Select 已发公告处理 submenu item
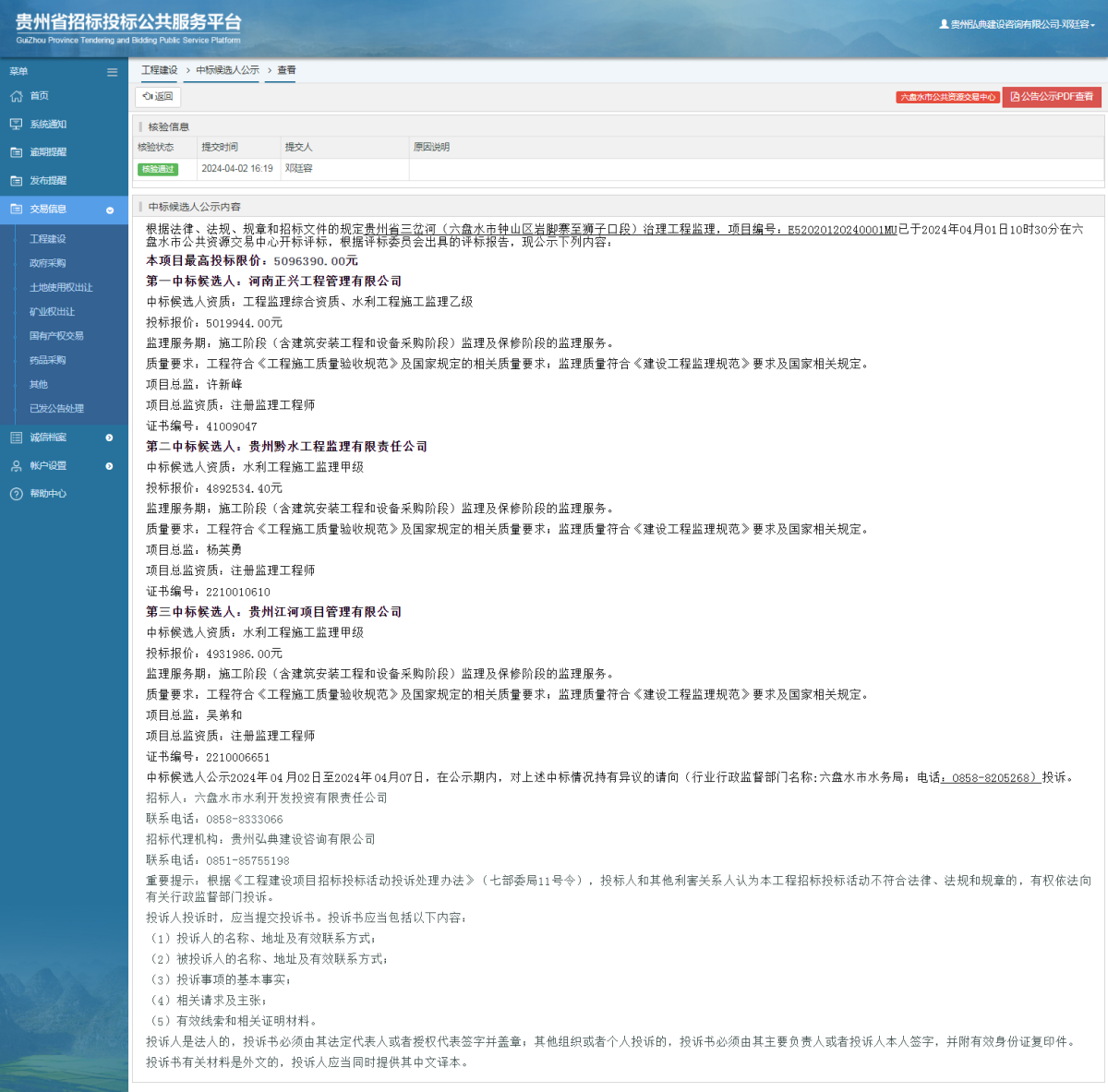The width and height of the screenshot is (1108, 1092). [56, 408]
